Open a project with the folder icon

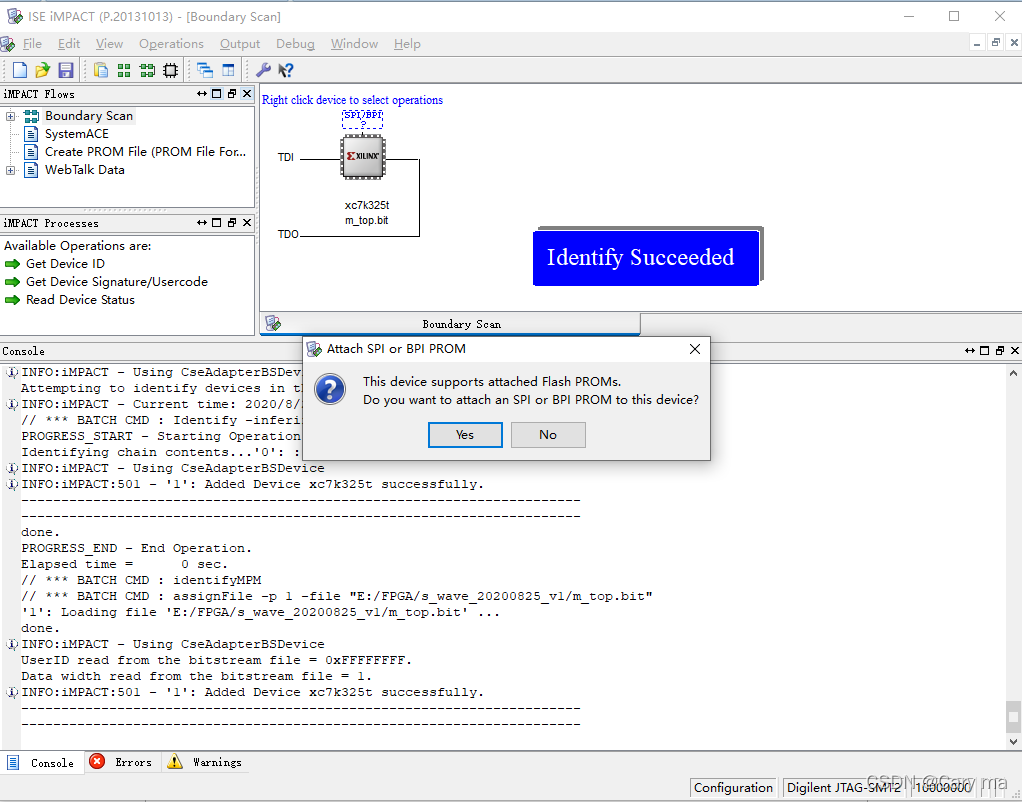42,70
